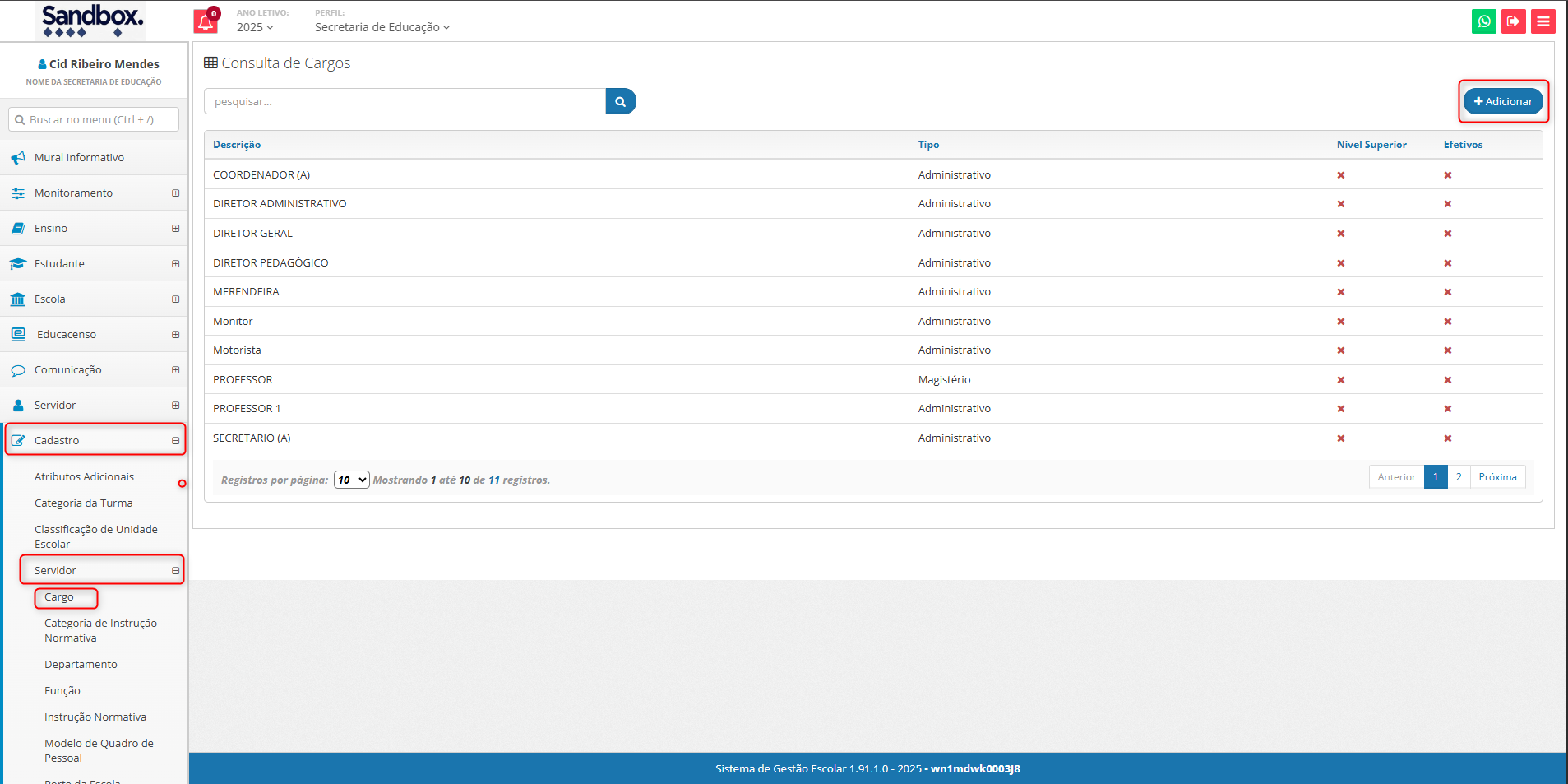Collapse the Cadastro menu section
1568x784 pixels.
175,441
